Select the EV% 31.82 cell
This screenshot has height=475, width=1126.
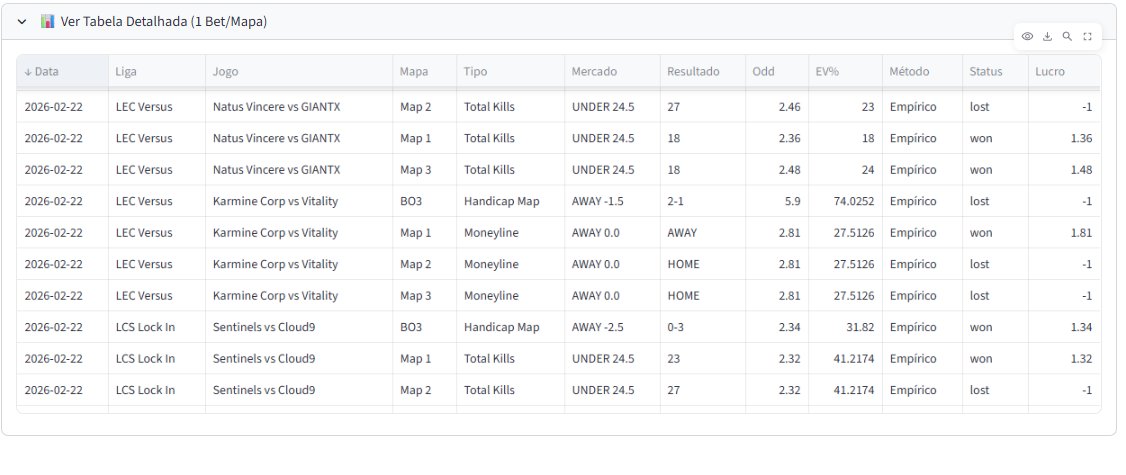tap(845, 327)
